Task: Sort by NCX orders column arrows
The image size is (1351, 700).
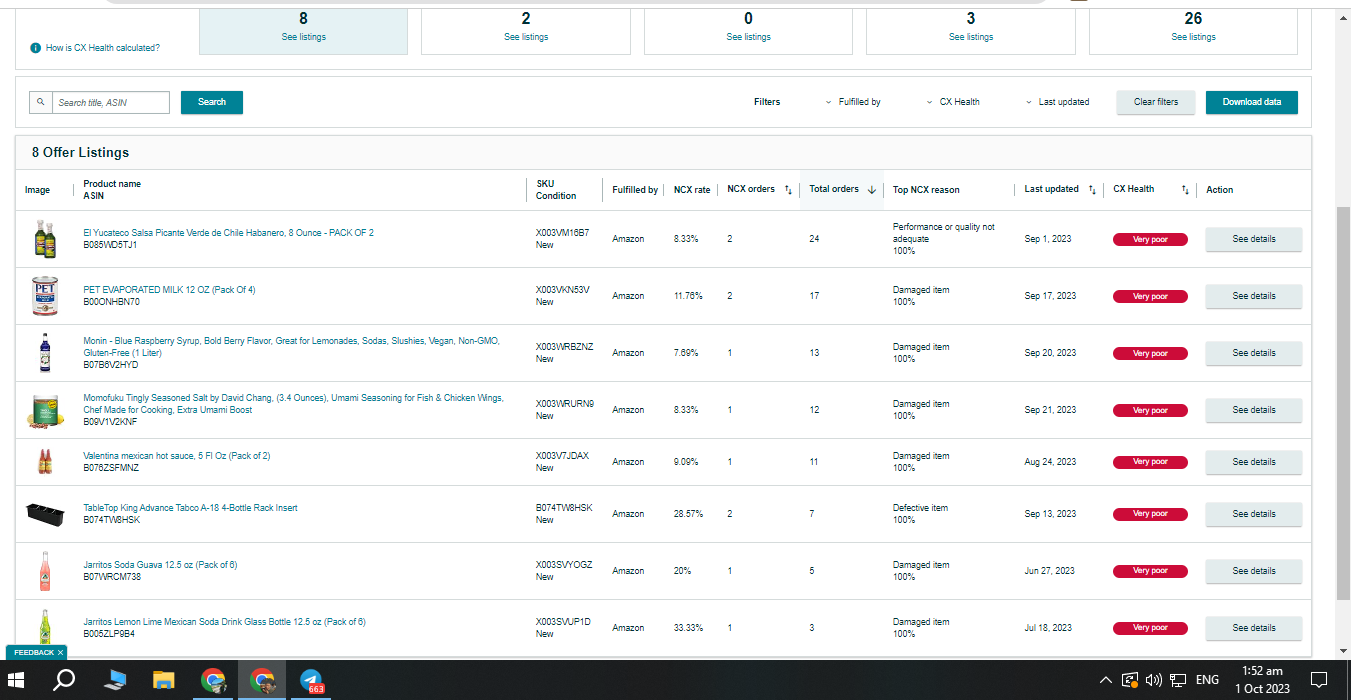Action: pyautogui.click(x=788, y=189)
